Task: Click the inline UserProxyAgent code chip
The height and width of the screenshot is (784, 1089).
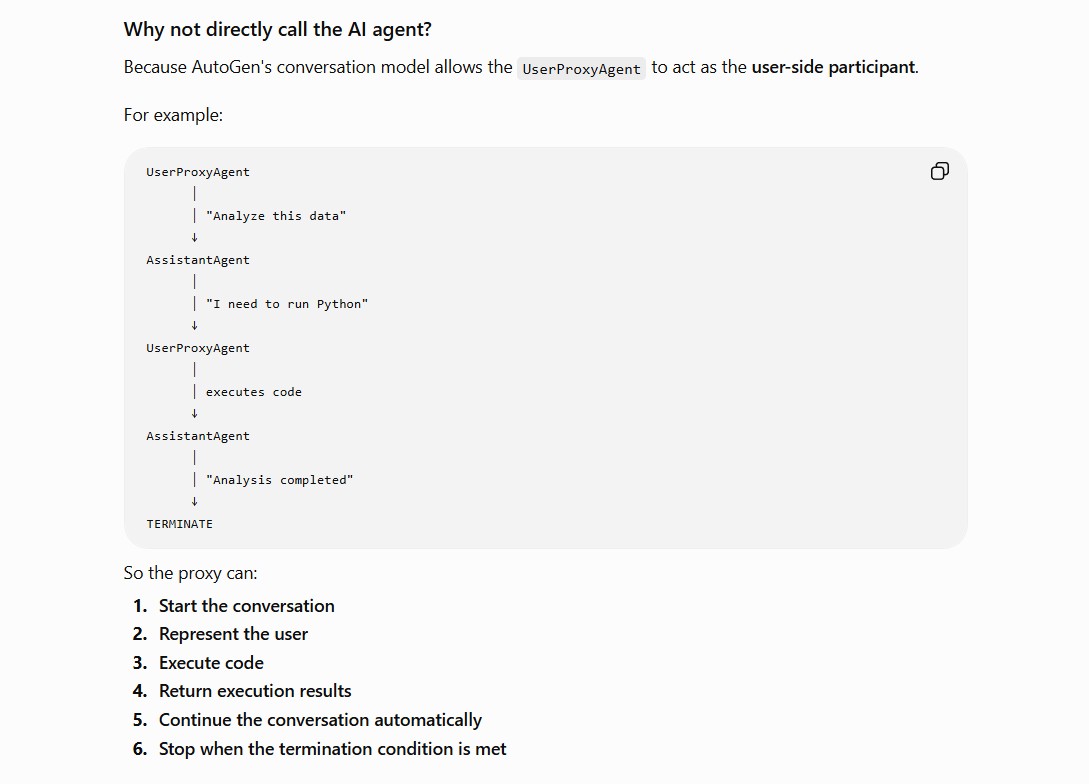Action: (581, 69)
